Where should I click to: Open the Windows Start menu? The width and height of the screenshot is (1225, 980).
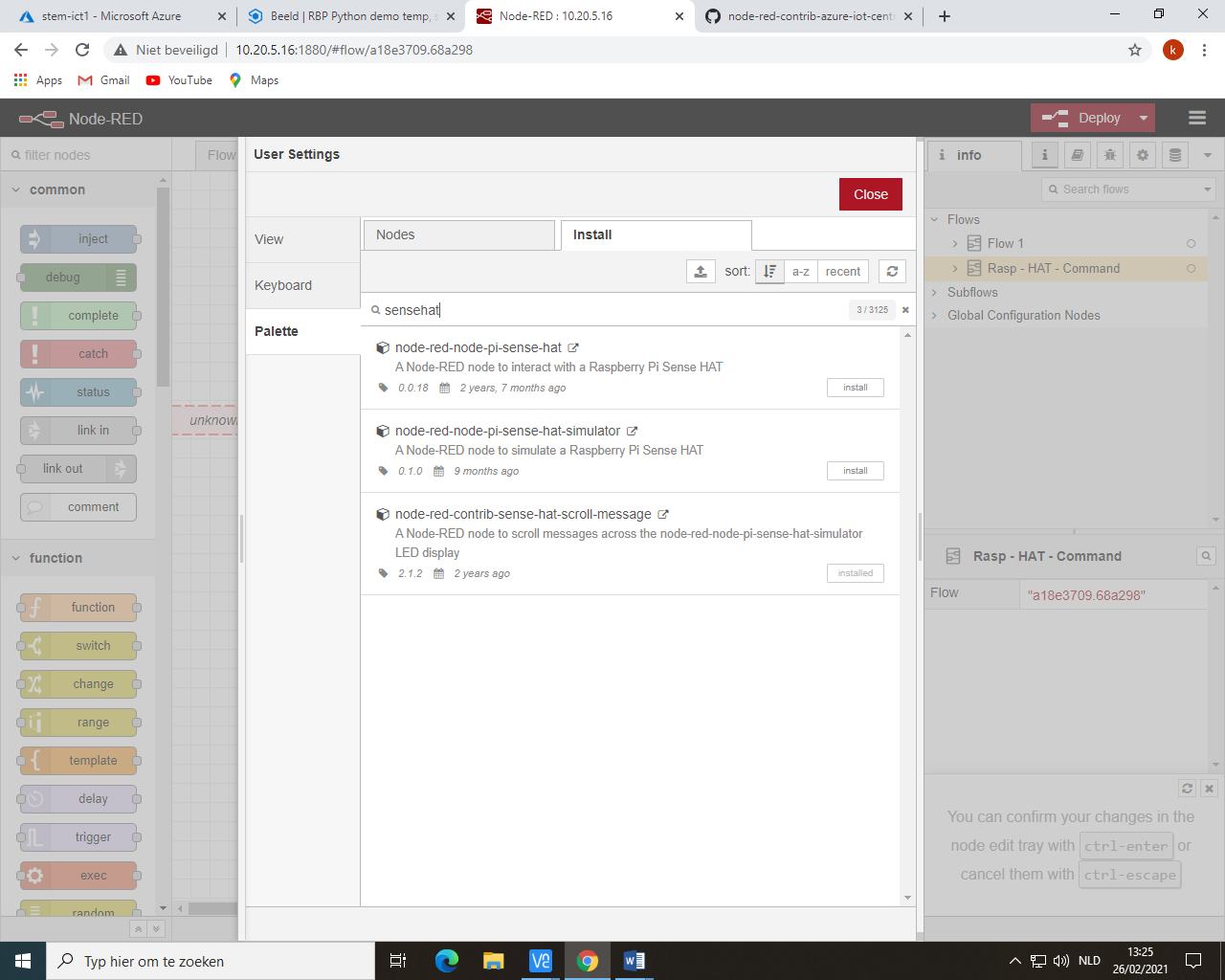point(23,961)
